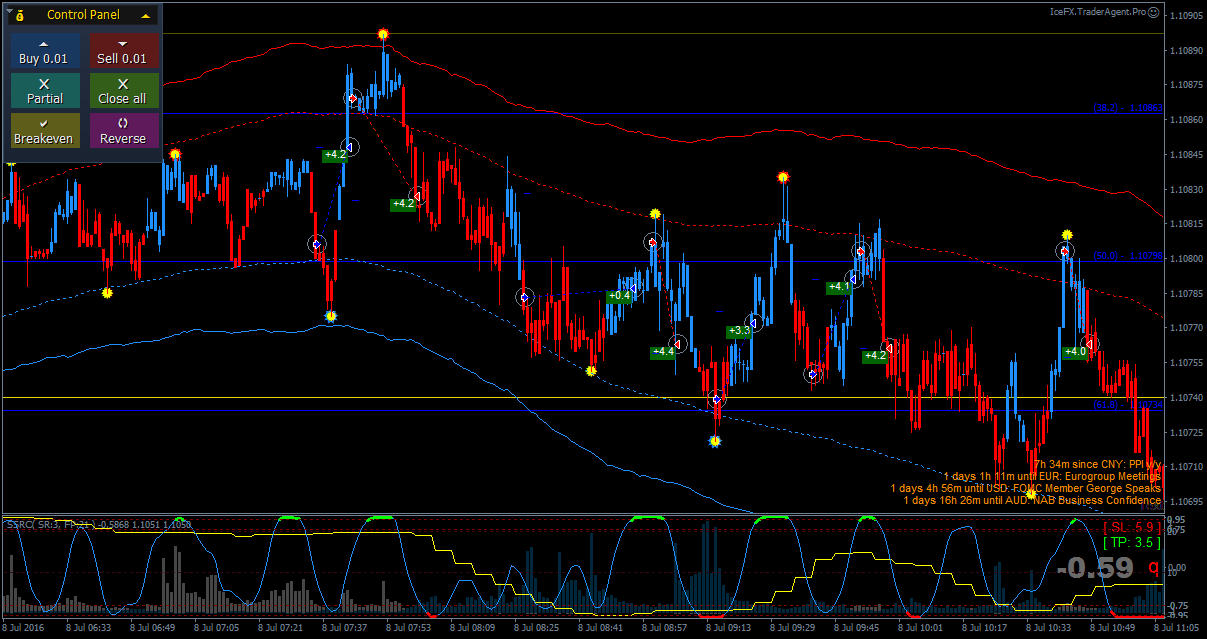Image resolution: width=1207 pixels, height=639 pixels.
Task: Click the green TP: 3.5 label
Action: (1131, 543)
